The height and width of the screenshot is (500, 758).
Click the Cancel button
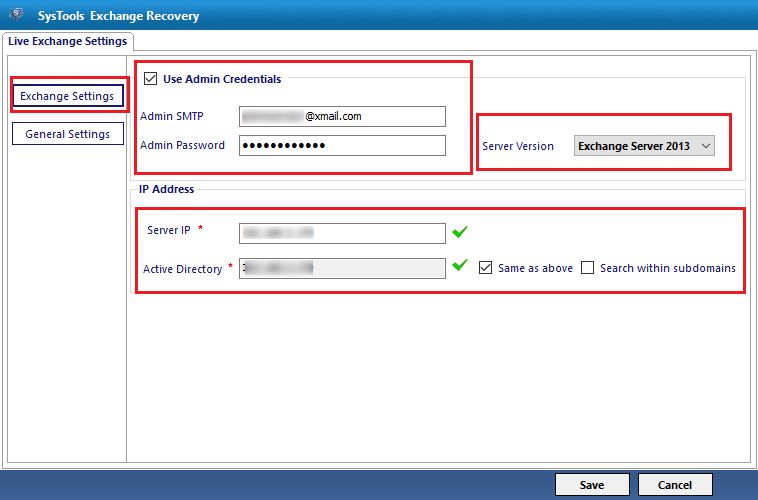(x=675, y=485)
